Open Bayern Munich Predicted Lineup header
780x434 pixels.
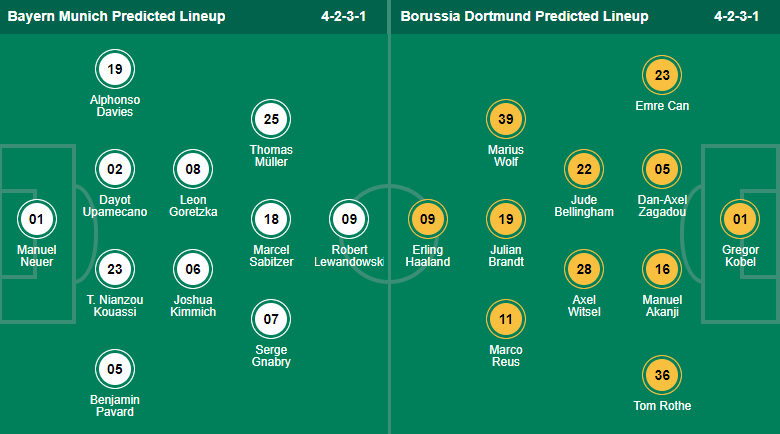(116, 17)
